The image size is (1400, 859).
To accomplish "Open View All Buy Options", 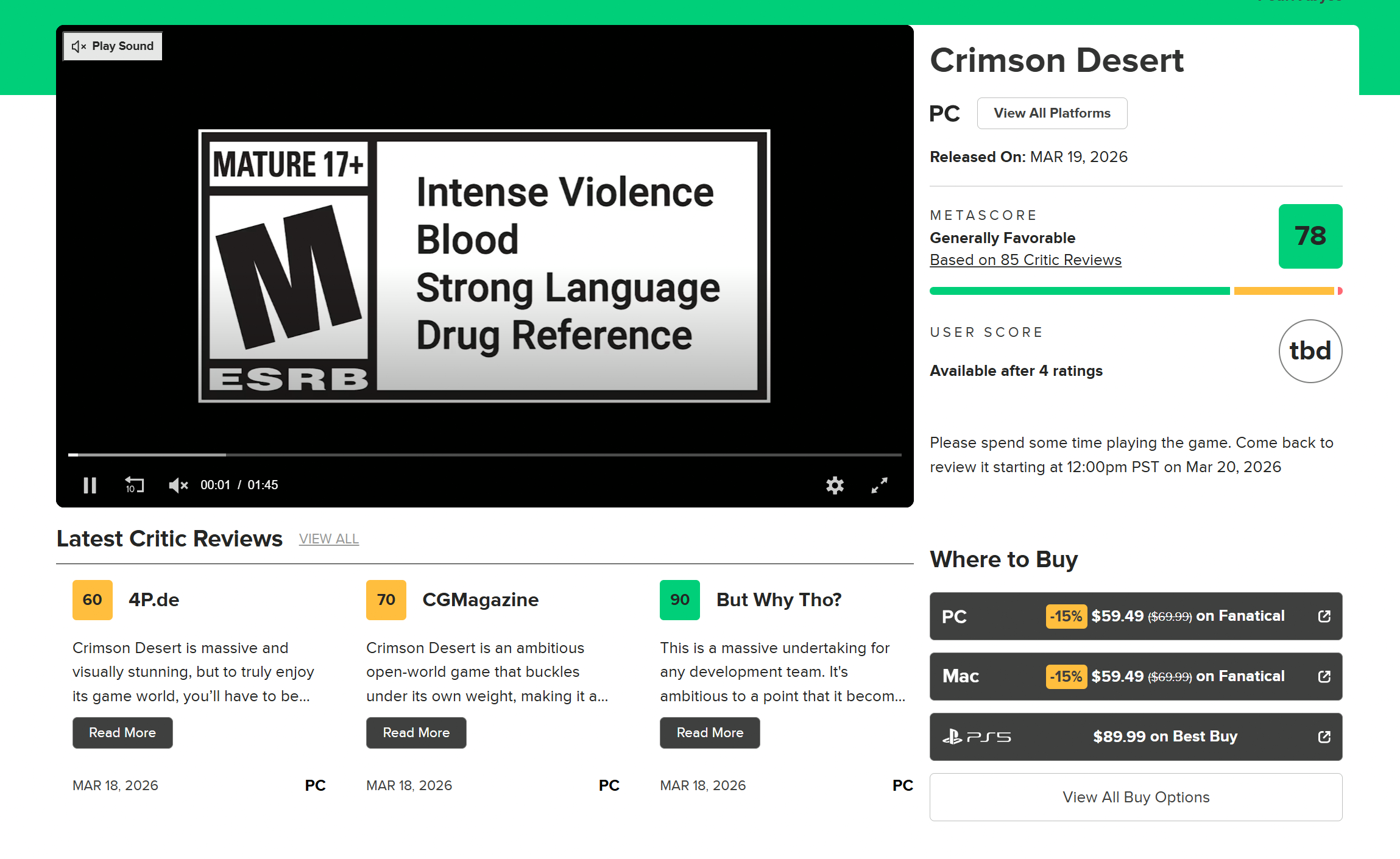I will point(1136,797).
